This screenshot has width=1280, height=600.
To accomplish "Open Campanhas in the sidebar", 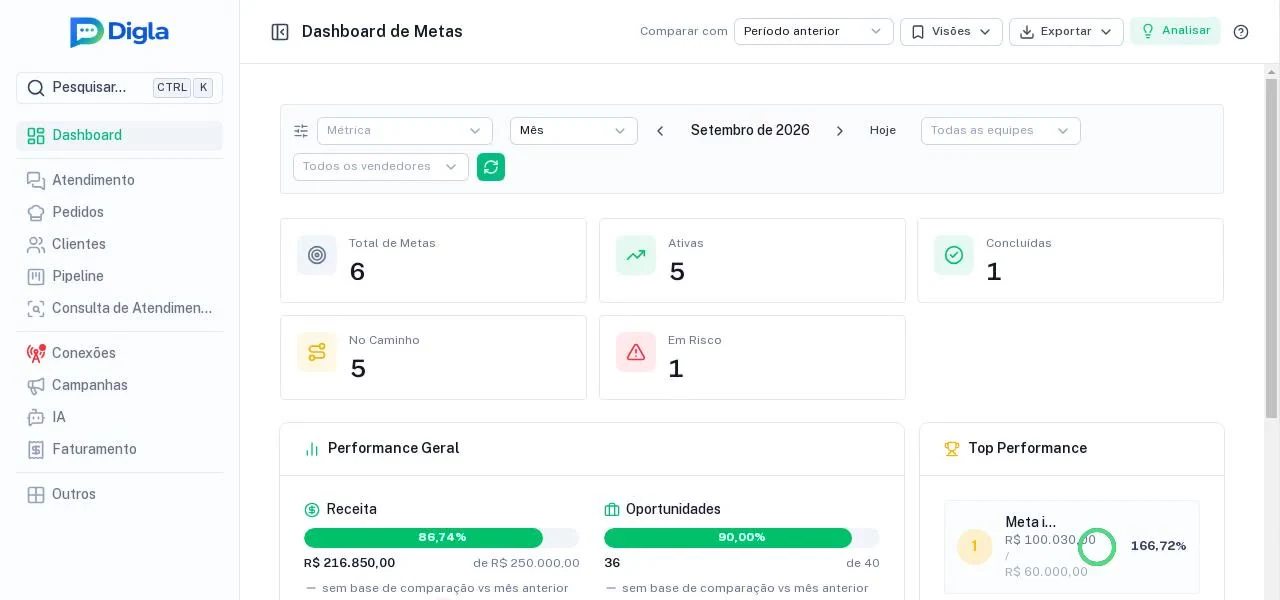I will coord(119,385).
